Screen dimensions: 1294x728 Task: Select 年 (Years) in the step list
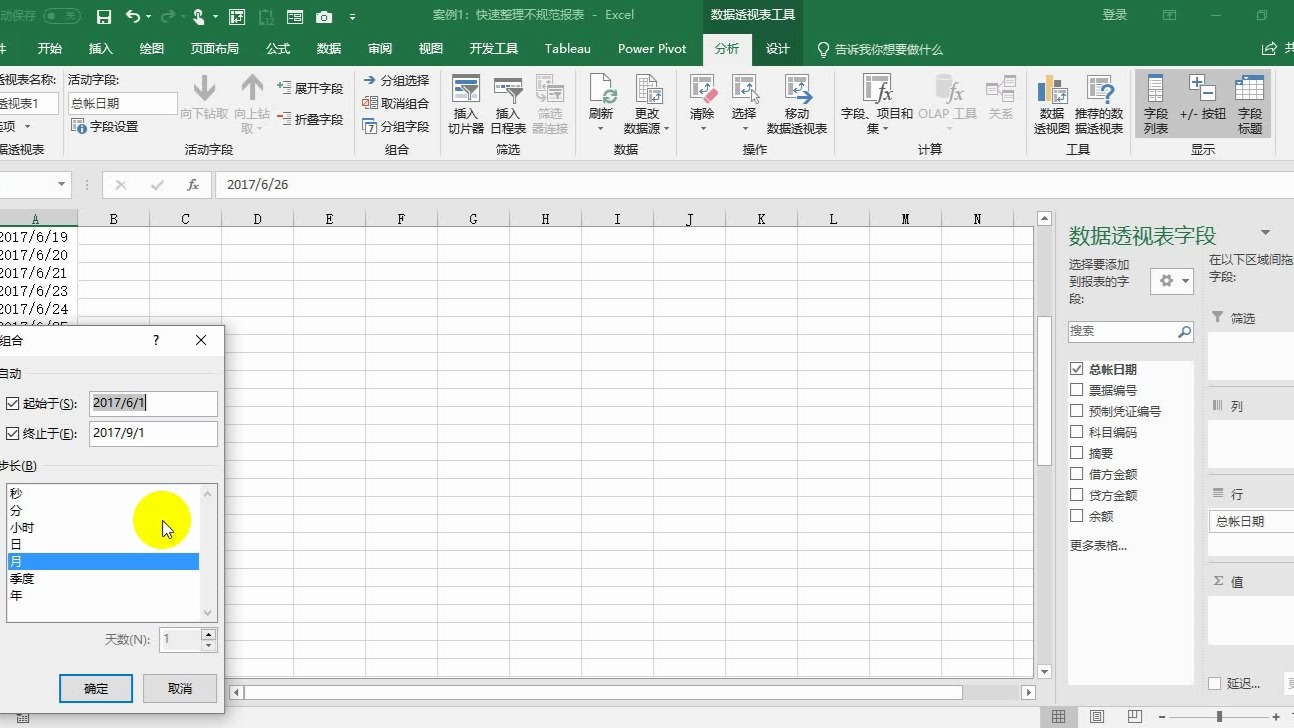coord(103,595)
